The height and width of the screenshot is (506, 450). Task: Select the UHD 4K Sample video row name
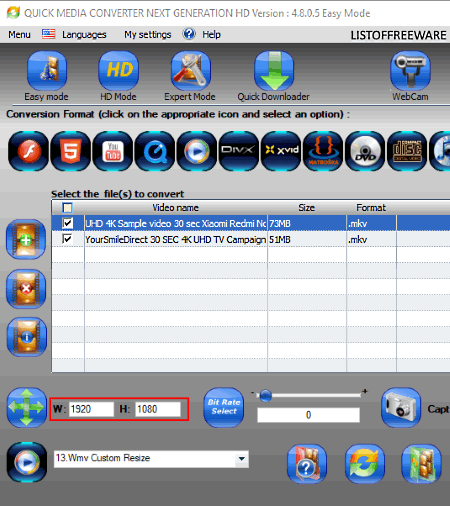coord(176,223)
